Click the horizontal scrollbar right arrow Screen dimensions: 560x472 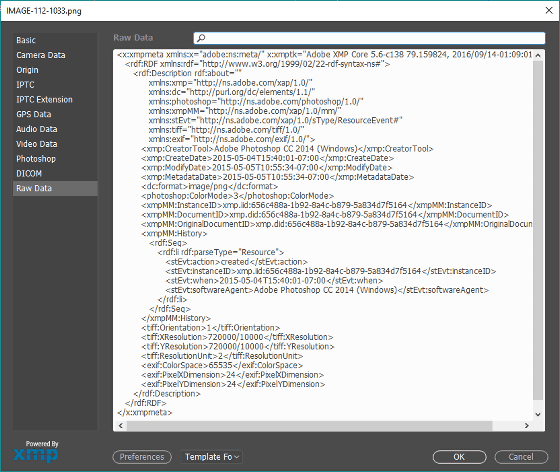tap(526, 425)
